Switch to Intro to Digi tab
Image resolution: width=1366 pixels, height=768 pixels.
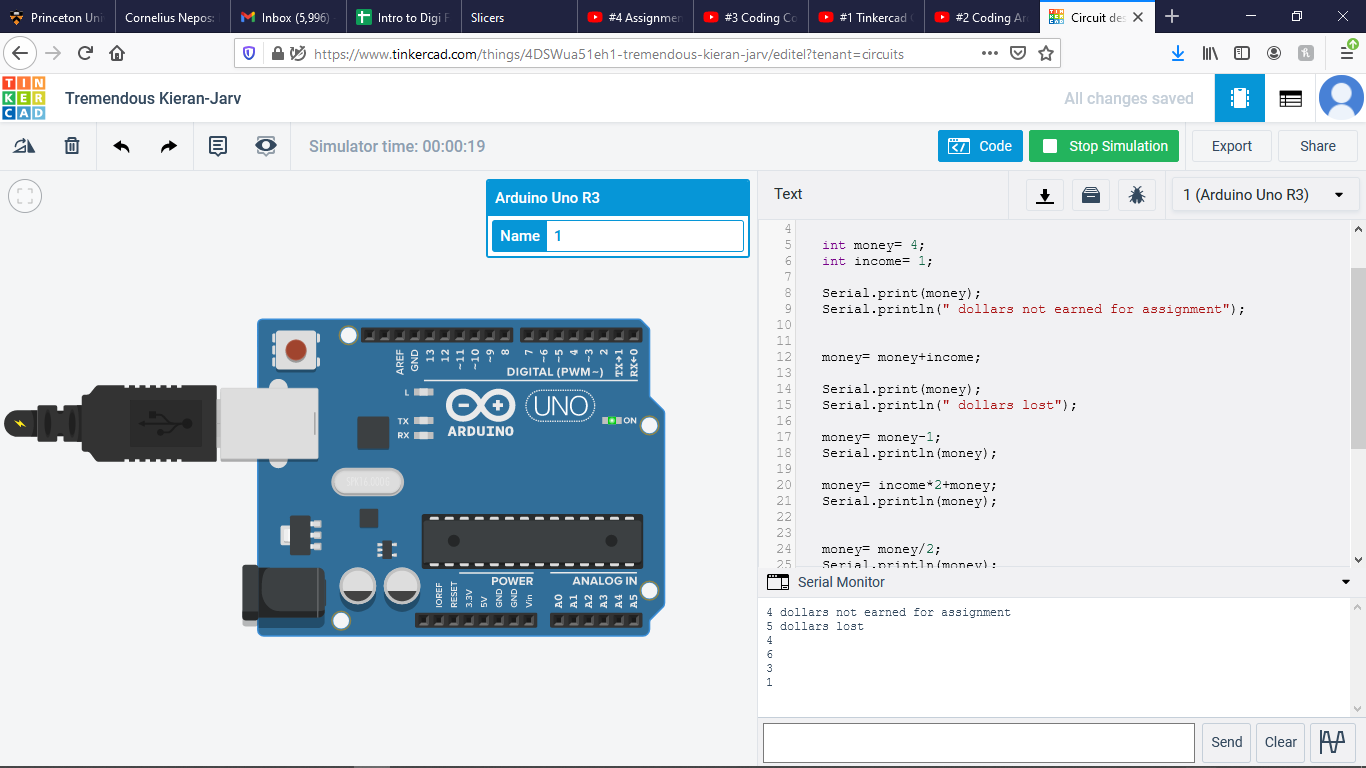[405, 17]
